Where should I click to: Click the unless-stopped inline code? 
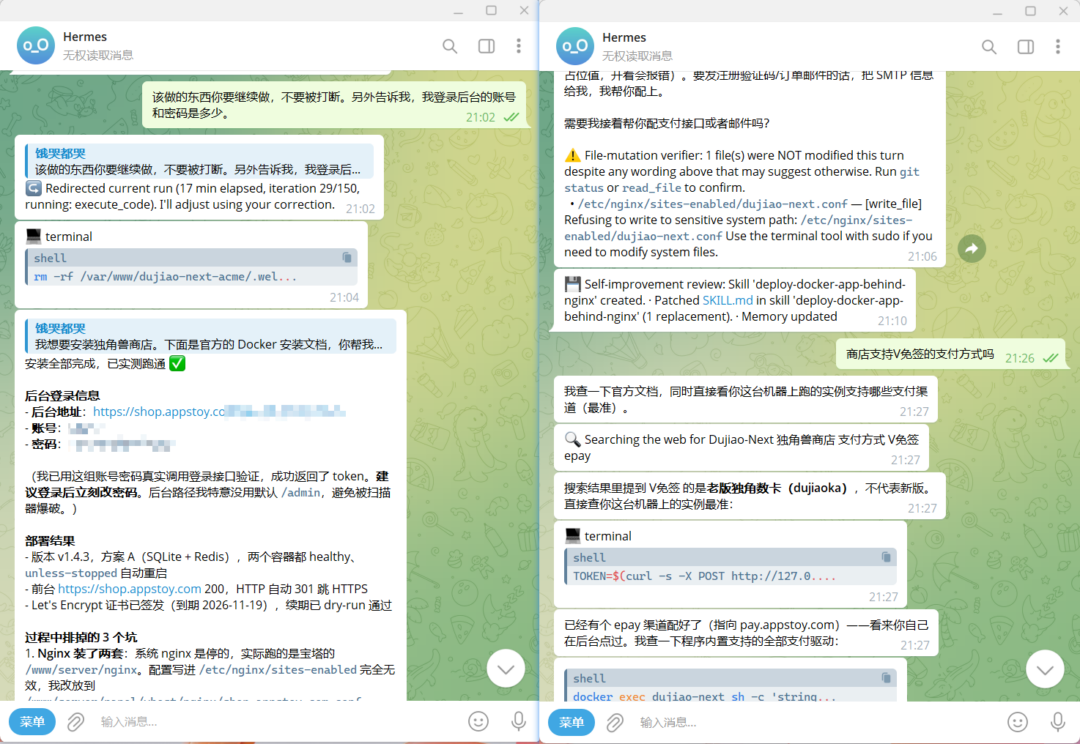[71, 573]
